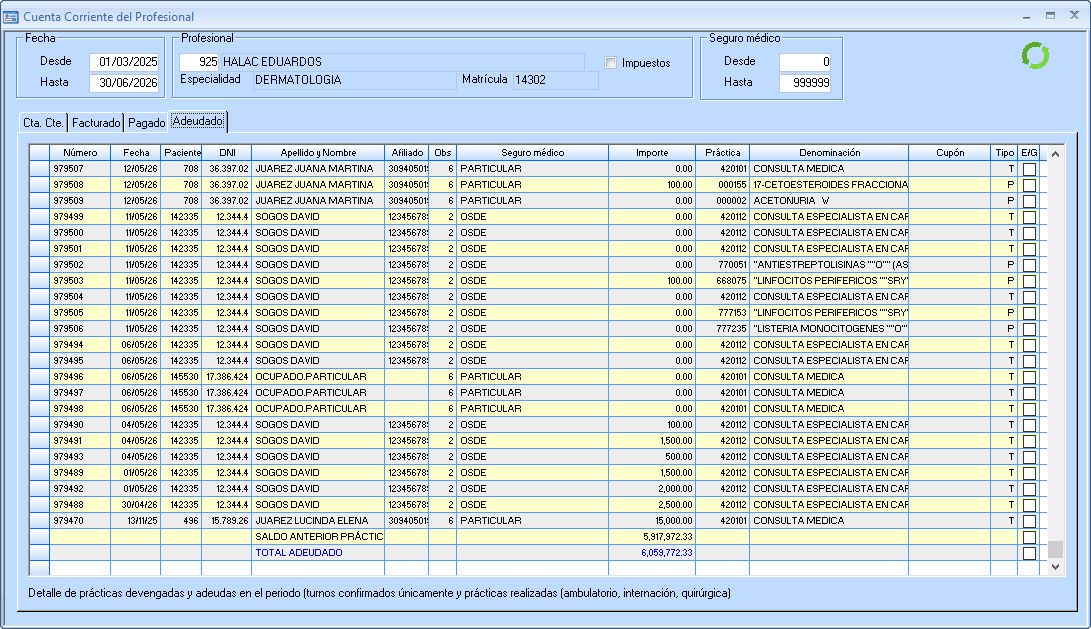Tick E/G checkbox for row 979496
The width and height of the screenshot is (1091, 629).
click(1029, 377)
